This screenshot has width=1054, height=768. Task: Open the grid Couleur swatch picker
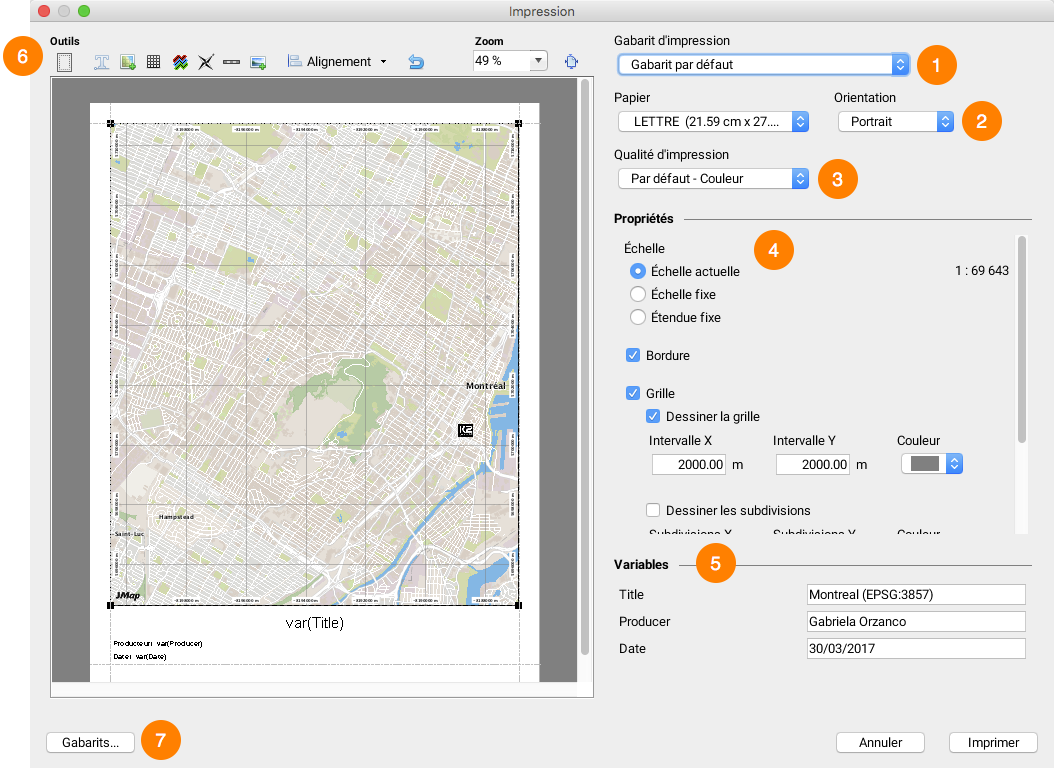pyautogui.click(x=931, y=464)
